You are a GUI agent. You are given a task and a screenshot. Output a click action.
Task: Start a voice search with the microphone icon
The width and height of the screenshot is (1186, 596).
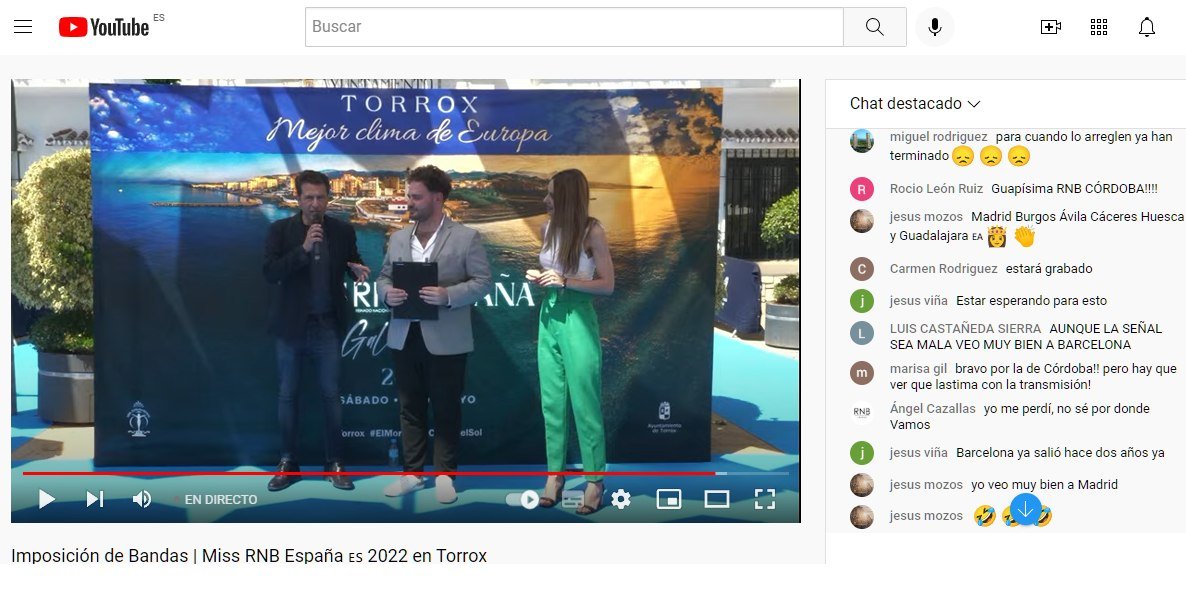(x=934, y=26)
